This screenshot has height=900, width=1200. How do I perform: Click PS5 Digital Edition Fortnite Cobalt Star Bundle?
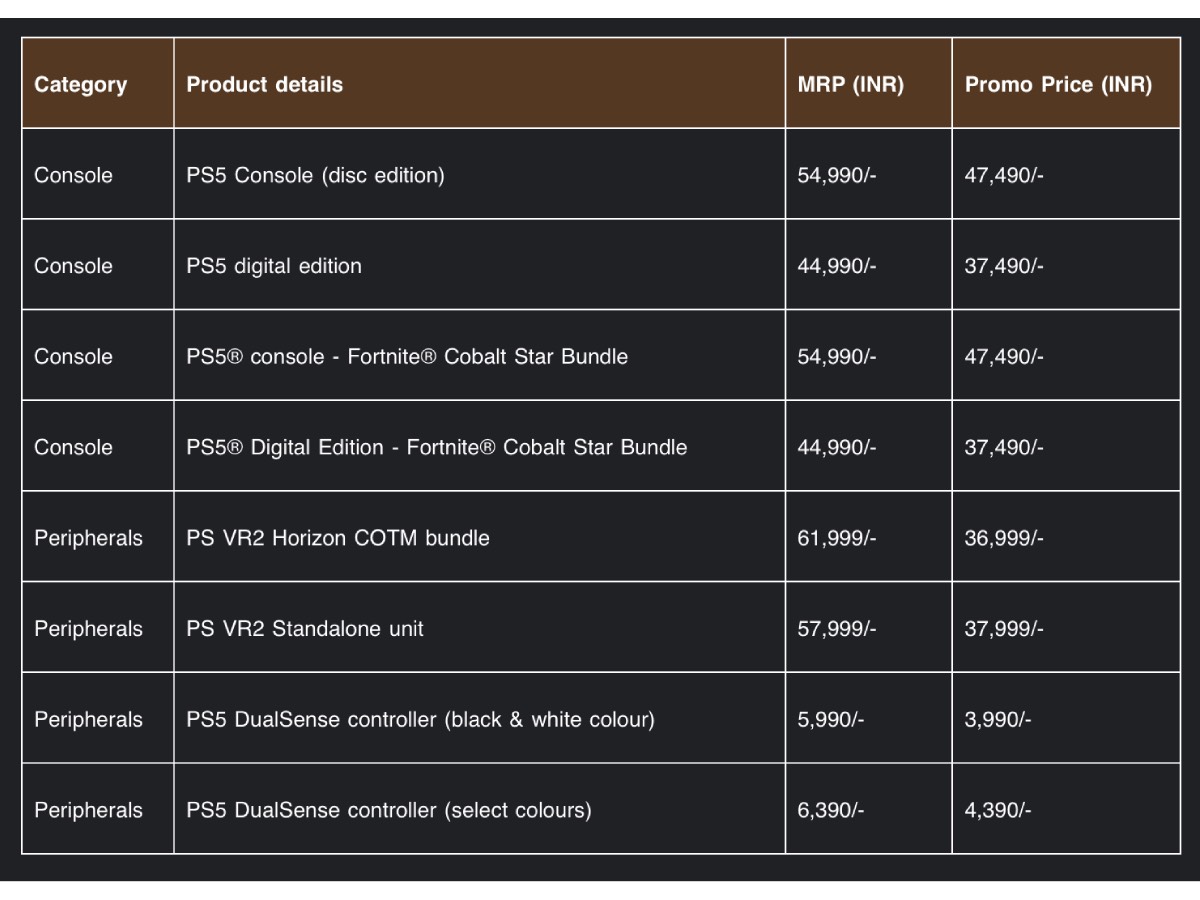click(437, 447)
